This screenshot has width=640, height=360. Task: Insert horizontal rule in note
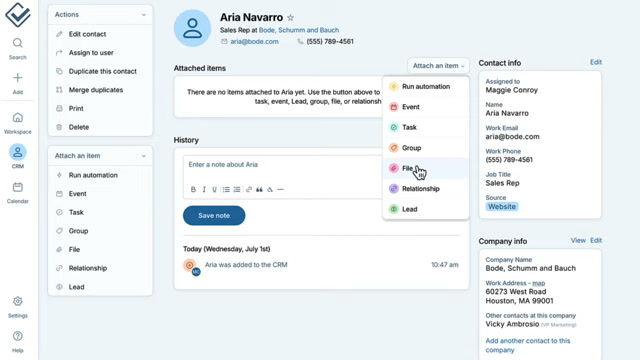coord(280,189)
